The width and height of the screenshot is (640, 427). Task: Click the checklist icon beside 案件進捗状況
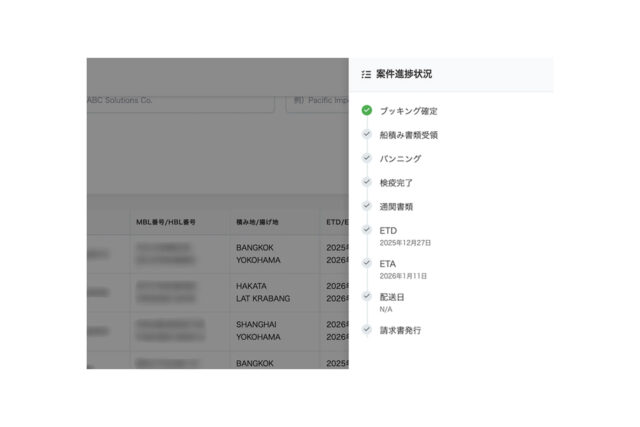(366, 74)
